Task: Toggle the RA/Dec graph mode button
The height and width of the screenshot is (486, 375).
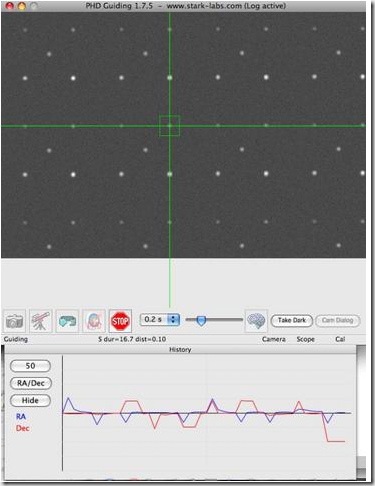Action: 30,383
